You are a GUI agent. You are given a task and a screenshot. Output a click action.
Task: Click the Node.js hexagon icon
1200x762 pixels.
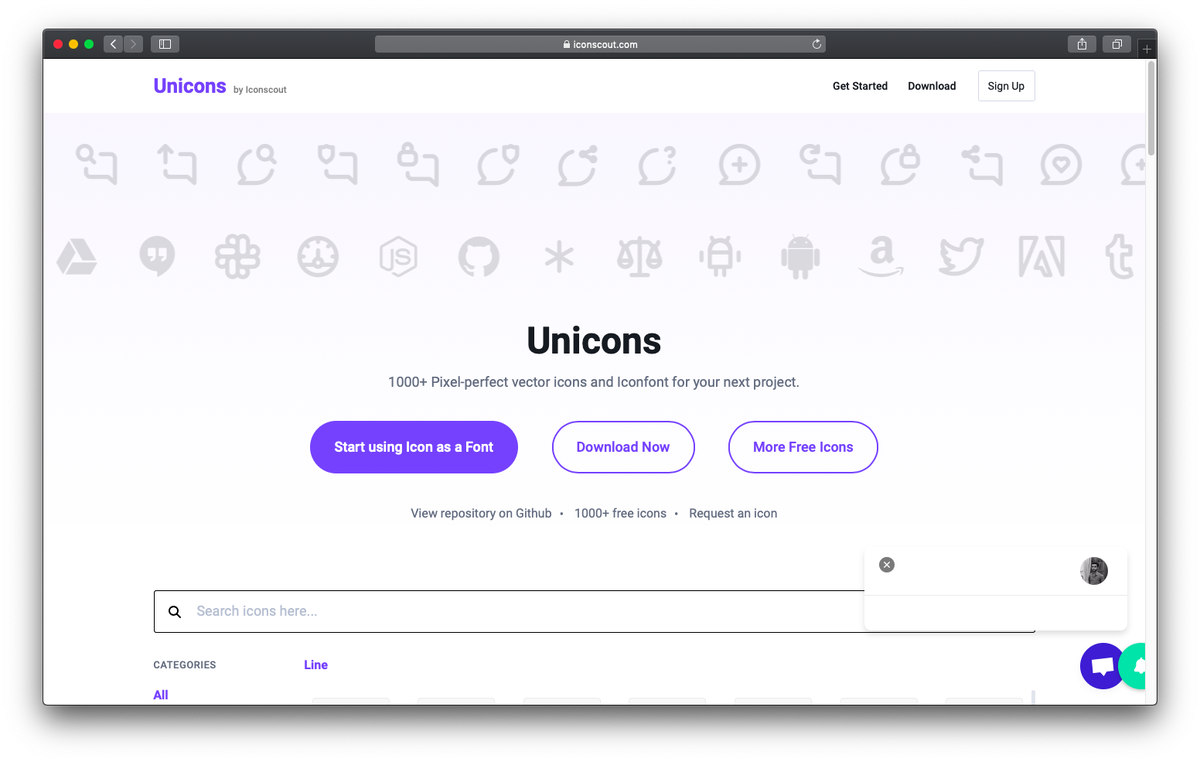pyautogui.click(x=398, y=257)
